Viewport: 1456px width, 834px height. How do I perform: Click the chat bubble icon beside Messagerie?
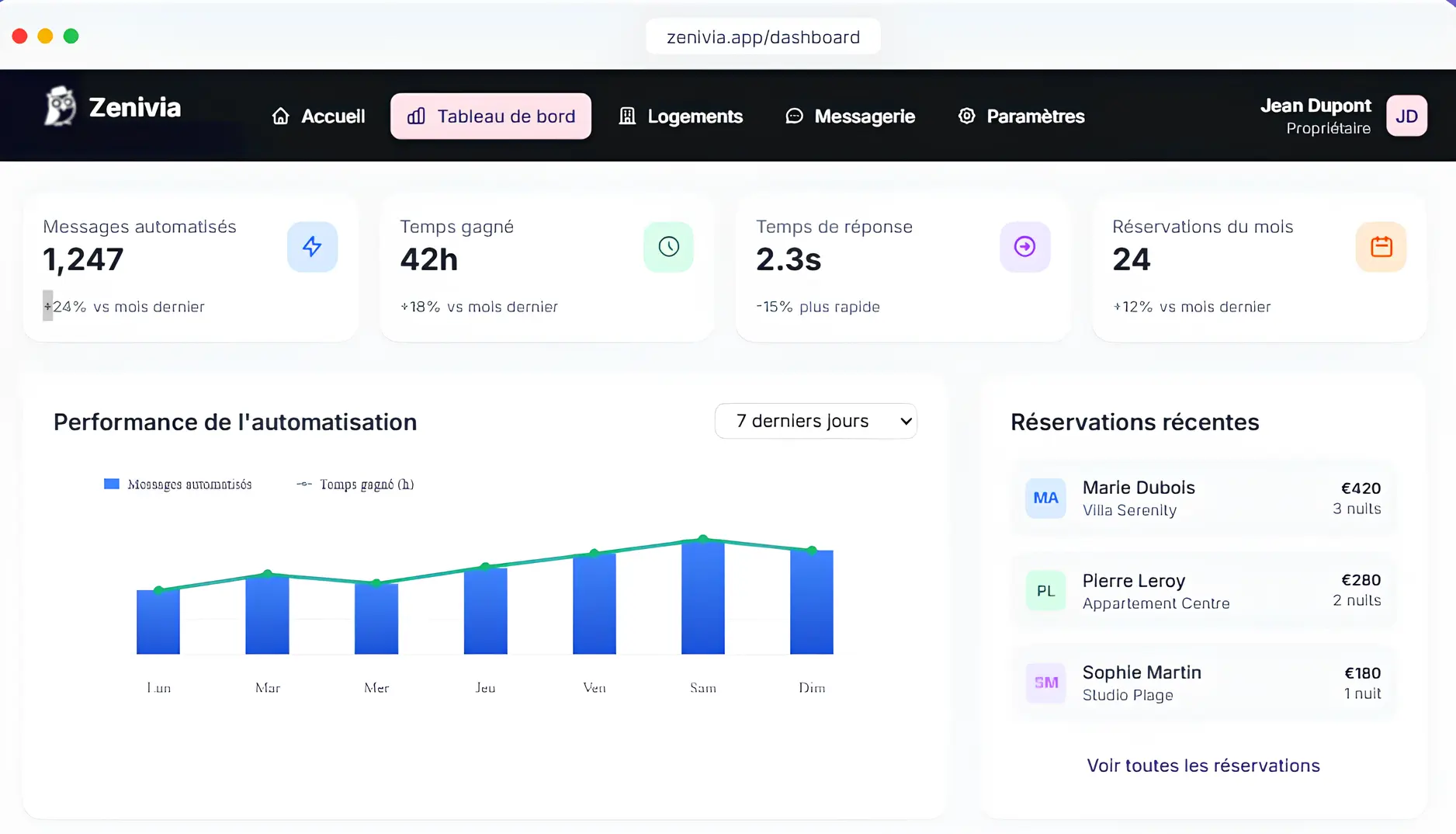point(793,116)
